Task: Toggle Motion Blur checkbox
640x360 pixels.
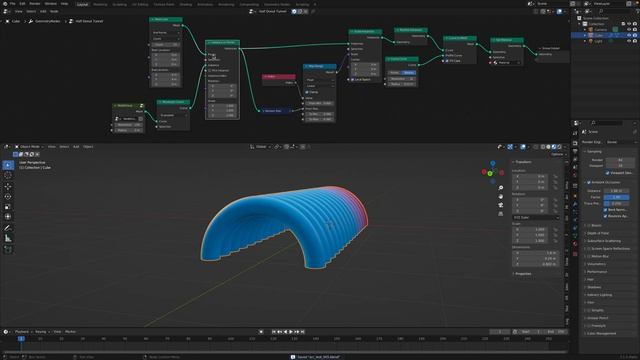Action: 589,256
